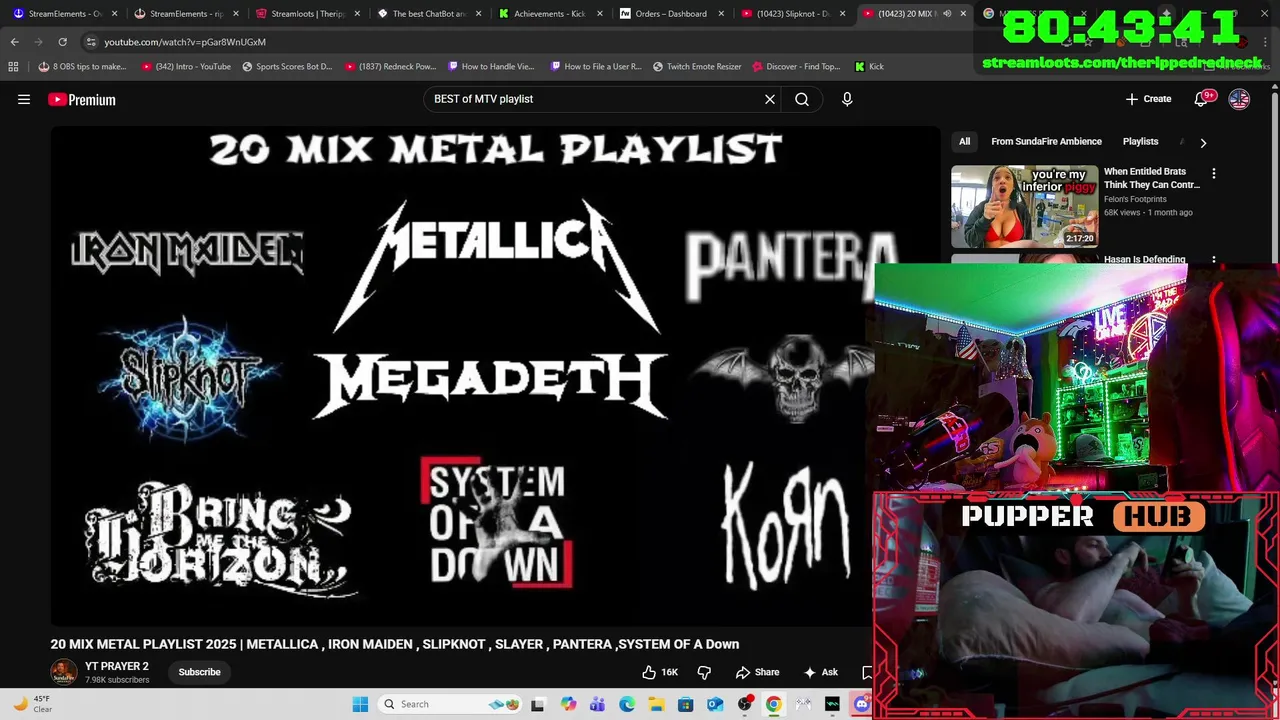
Task: Open the Discover - Find Top... bookmark
Action: pyautogui.click(x=796, y=66)
